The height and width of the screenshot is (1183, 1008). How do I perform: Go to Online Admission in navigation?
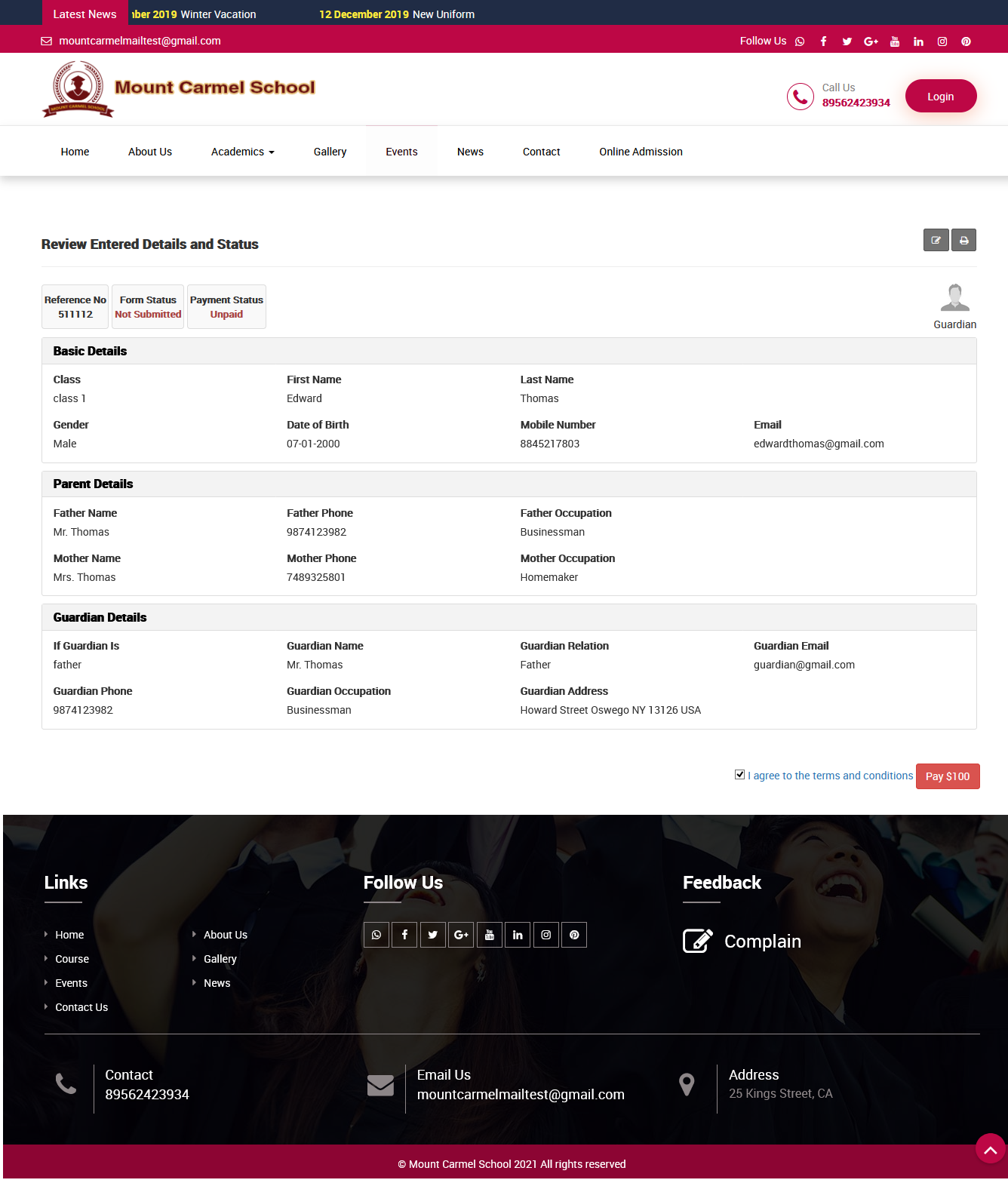tap(641, 152)
